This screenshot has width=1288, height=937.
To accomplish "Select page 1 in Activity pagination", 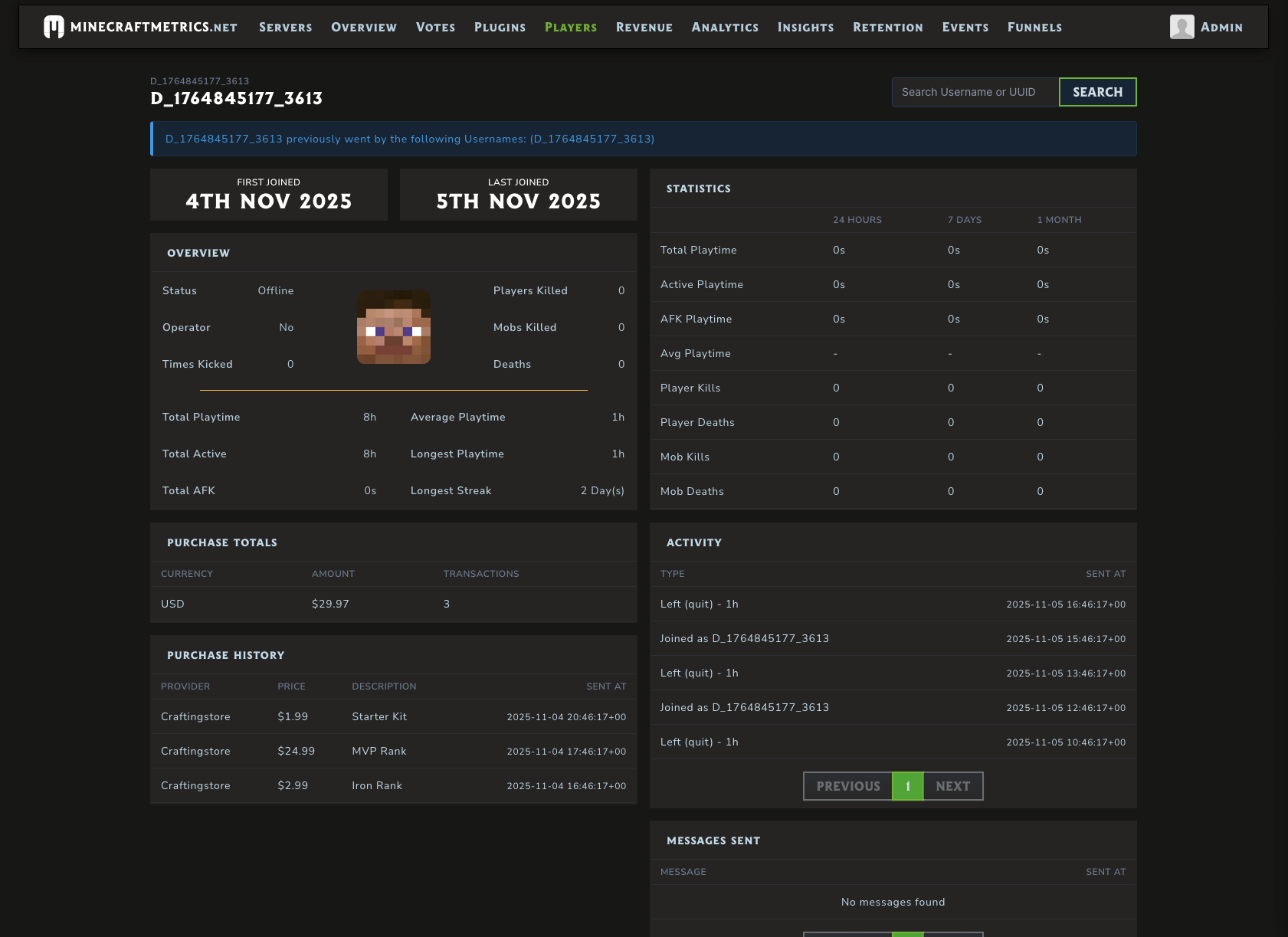I will coord(908,786).
